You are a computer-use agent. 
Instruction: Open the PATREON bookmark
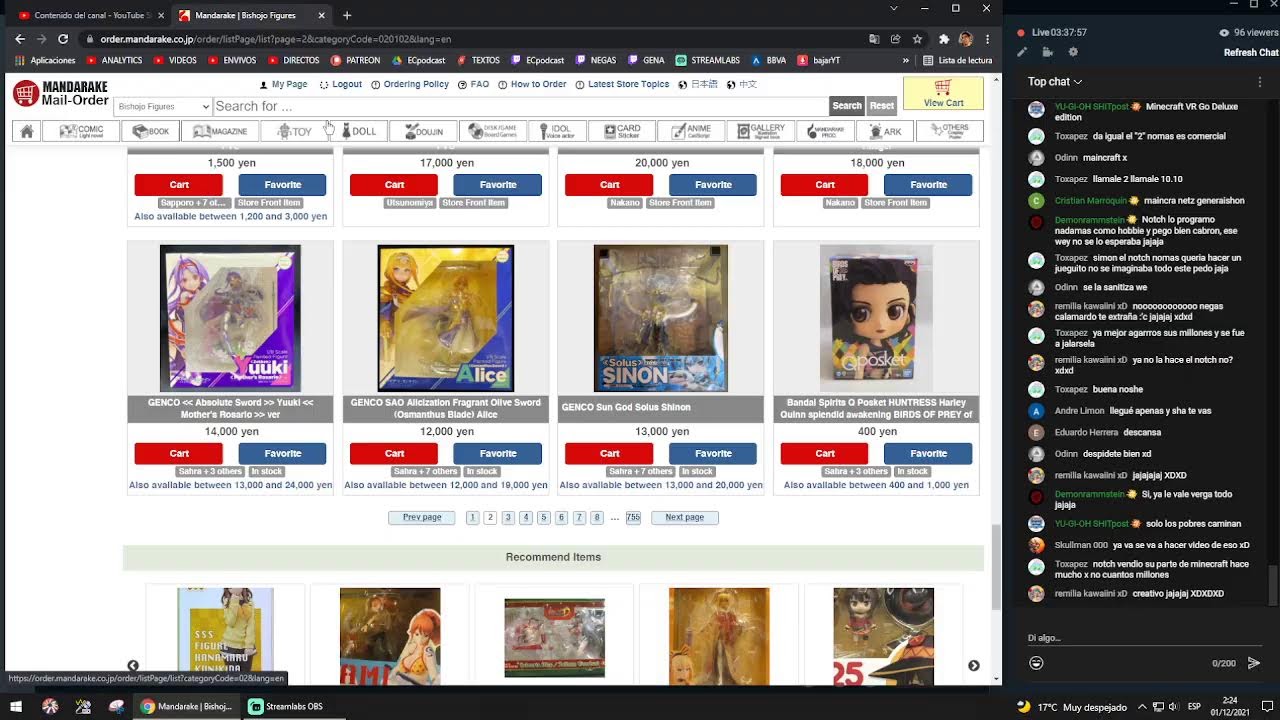355,60
